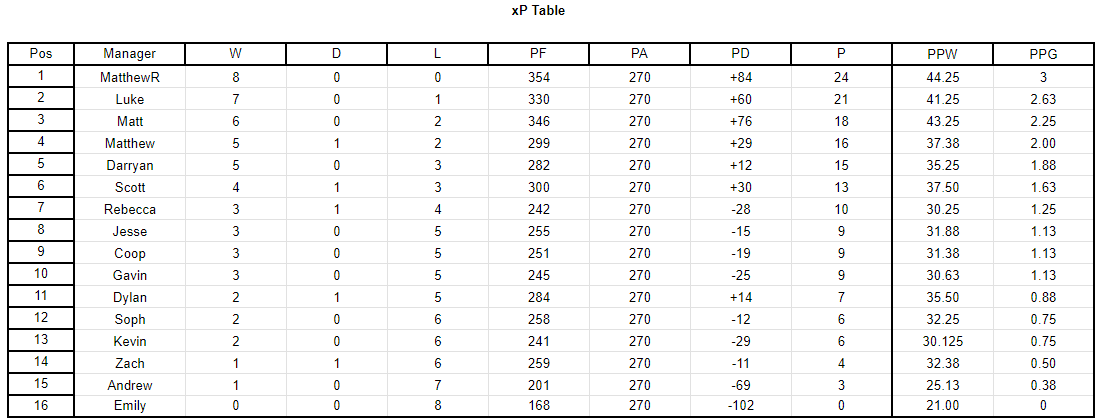Select the PD column header

click(740, 54)
